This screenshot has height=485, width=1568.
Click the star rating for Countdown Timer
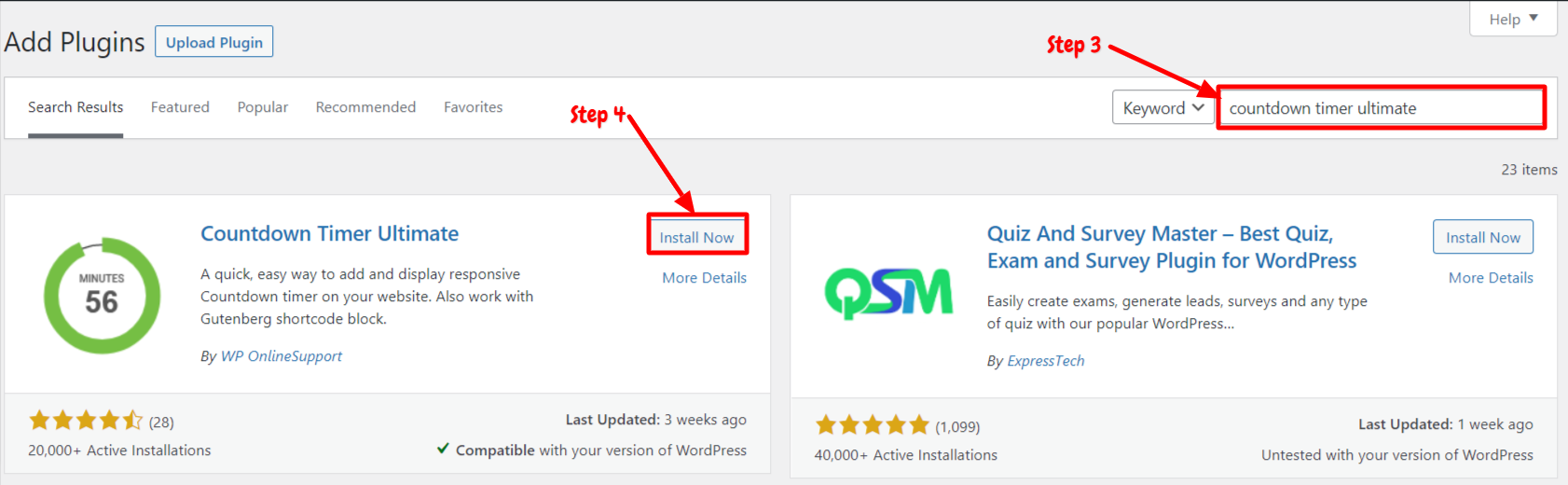pyautogui.click(x=86, y=421)
